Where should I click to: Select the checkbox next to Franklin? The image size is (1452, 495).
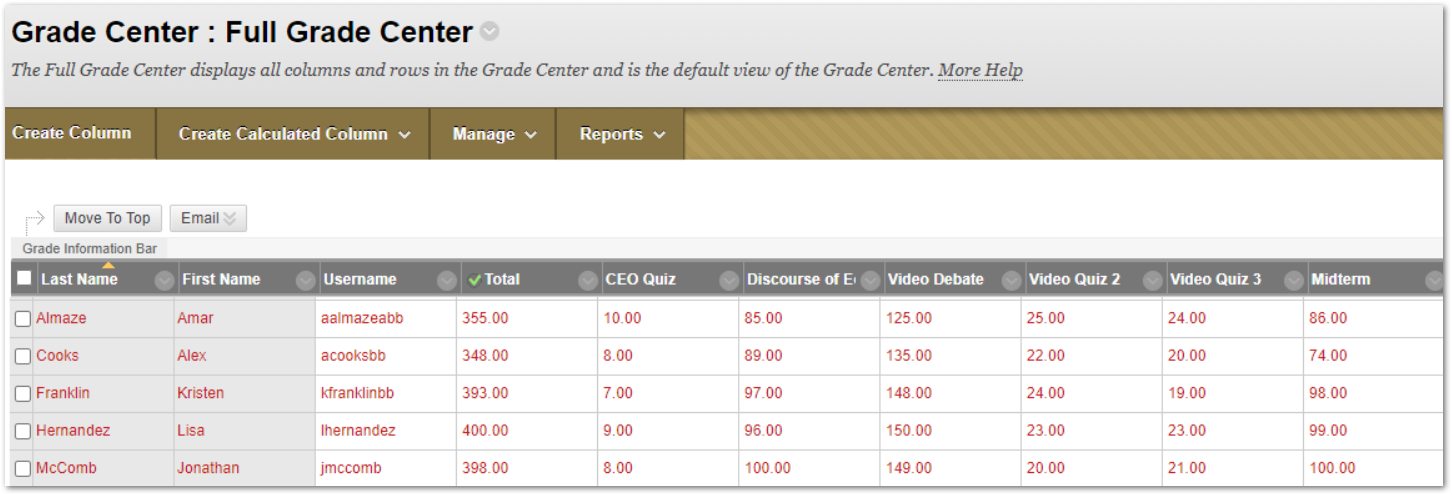tap(23, 394)
